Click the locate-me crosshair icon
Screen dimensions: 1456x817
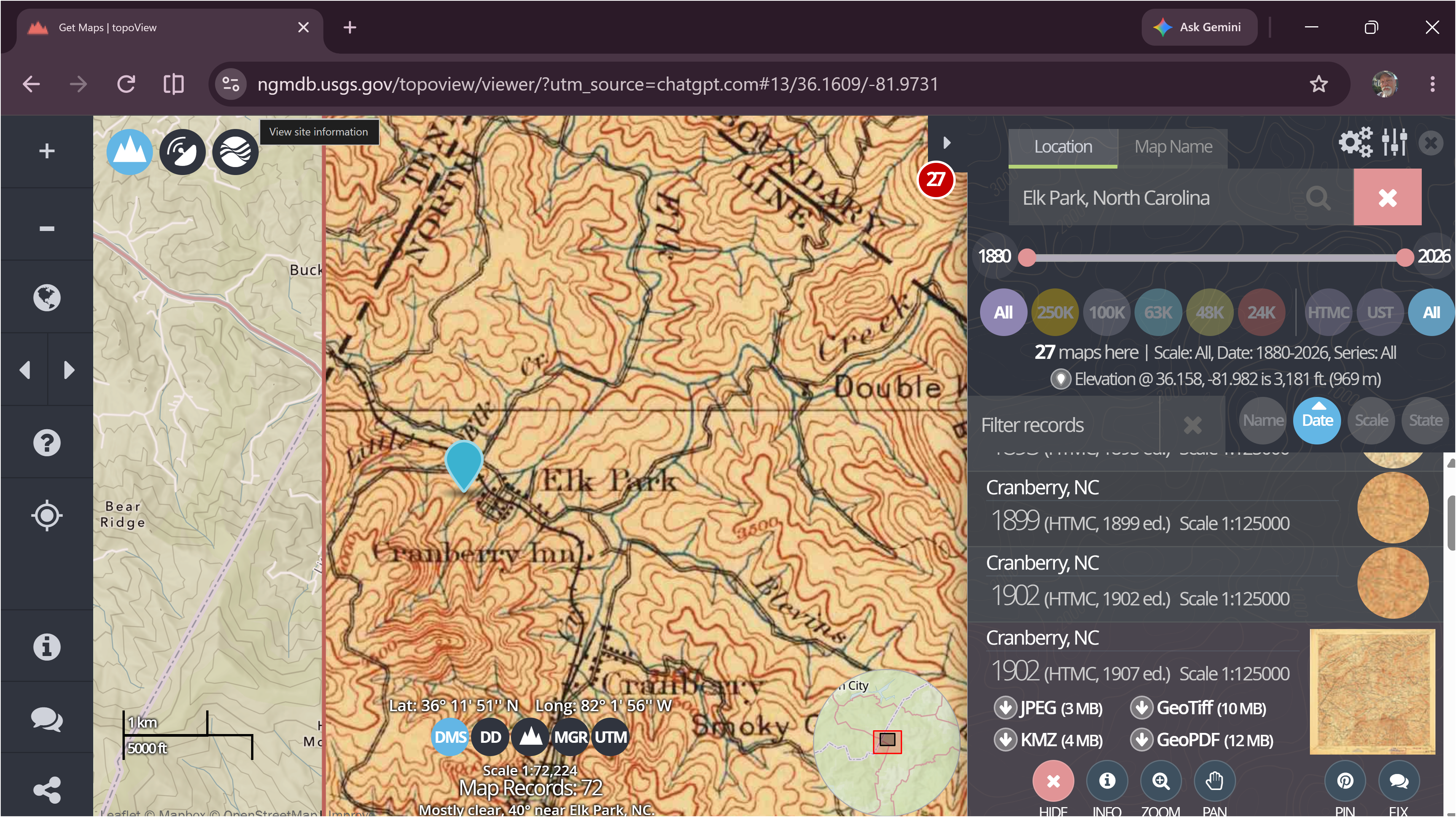click(47, 515)
